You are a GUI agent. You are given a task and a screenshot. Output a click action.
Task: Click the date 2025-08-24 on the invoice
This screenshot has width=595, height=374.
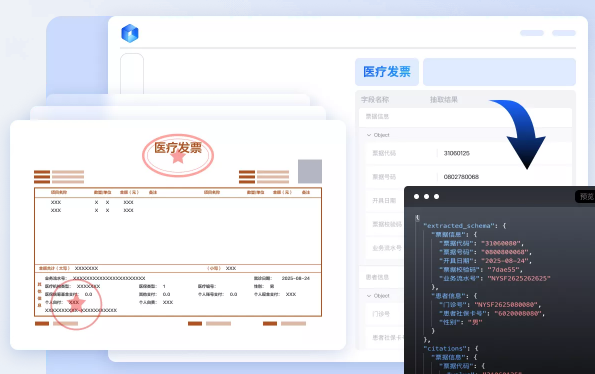click(296, 278)
